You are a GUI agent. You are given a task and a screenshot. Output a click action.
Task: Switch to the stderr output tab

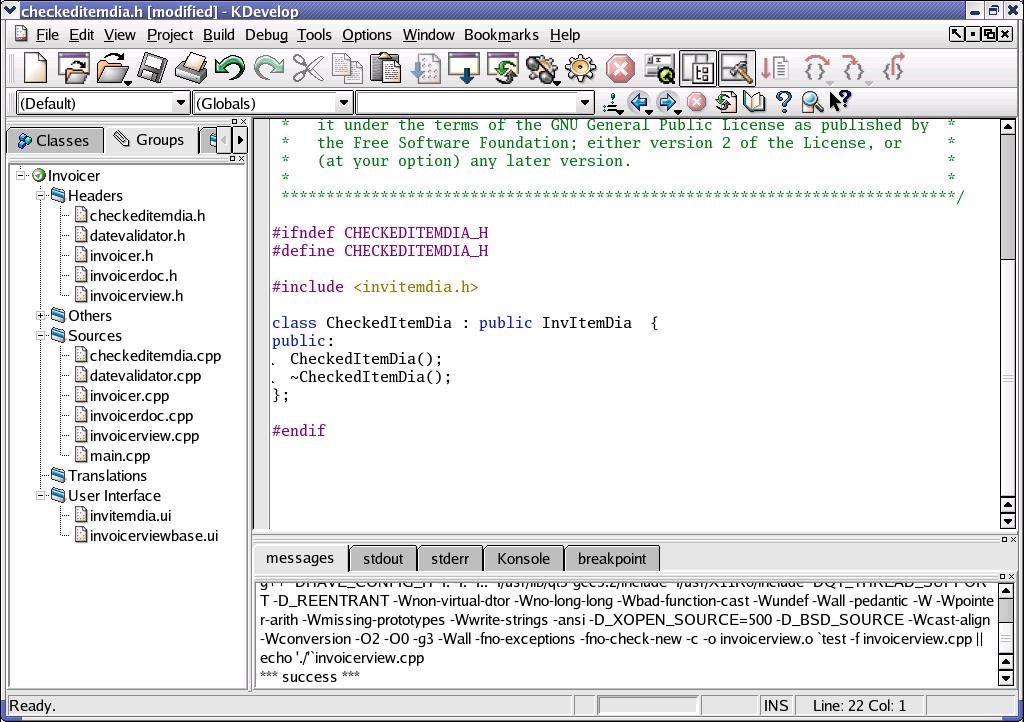point(450,559)
